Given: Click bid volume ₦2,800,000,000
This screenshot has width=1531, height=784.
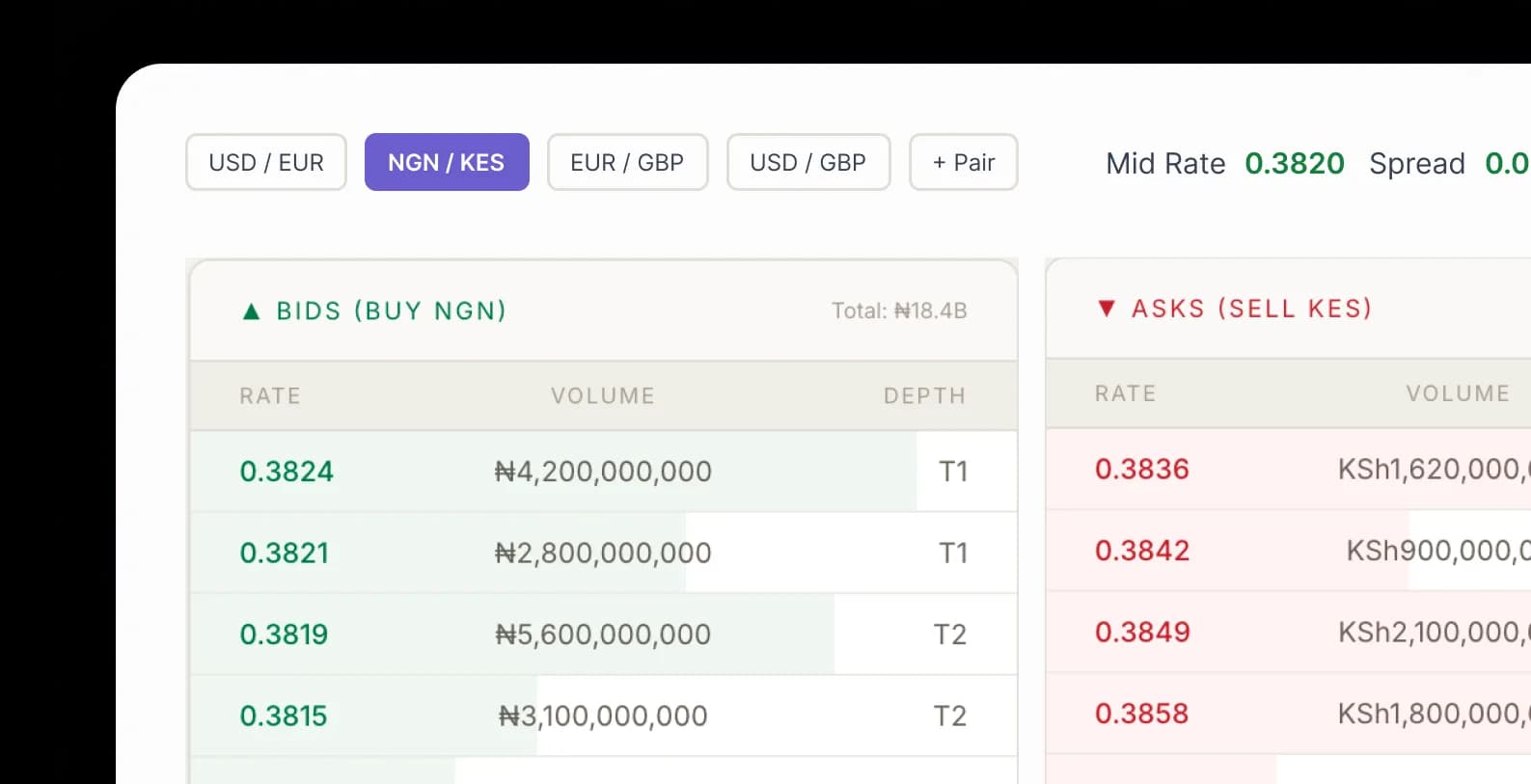Looking at the screenshot, I should point(603,553).
